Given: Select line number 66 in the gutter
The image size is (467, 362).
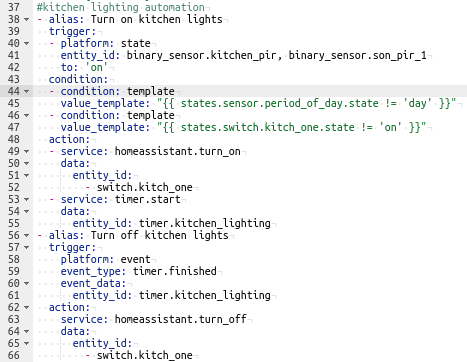Looking at the screenshot, I should pyautogui.click(x=14, y=355).
